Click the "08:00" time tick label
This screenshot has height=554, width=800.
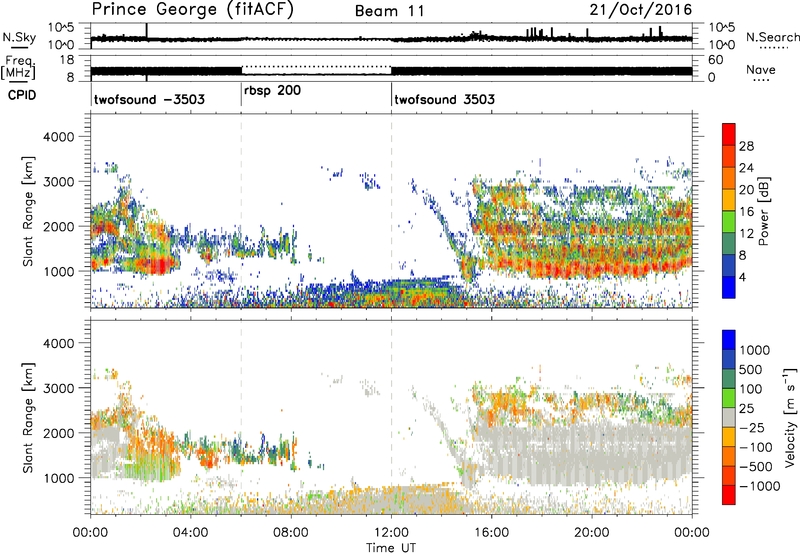(x=291, y=533)
